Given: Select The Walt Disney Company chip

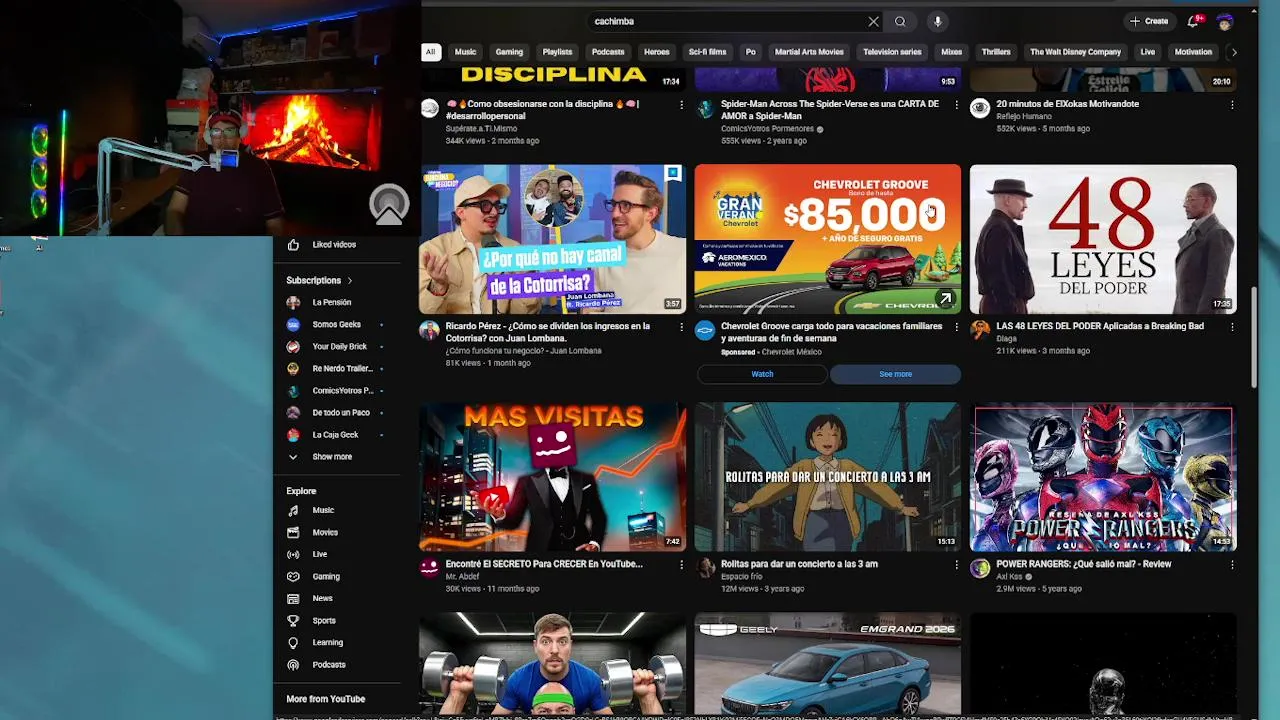Looking at the screenshot, I should pos(1075,52).
